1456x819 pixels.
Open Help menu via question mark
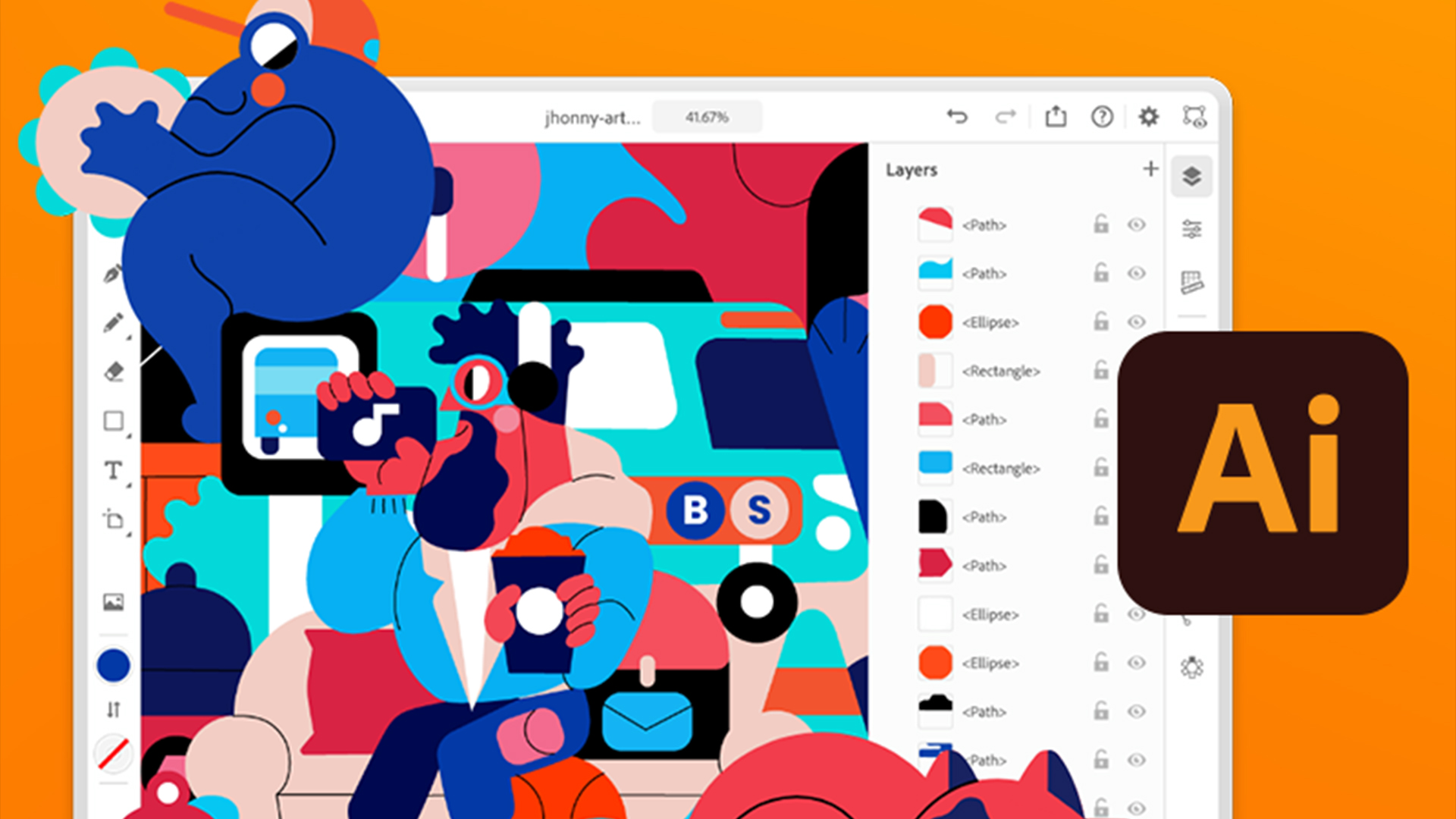(x=1102, y=118)
